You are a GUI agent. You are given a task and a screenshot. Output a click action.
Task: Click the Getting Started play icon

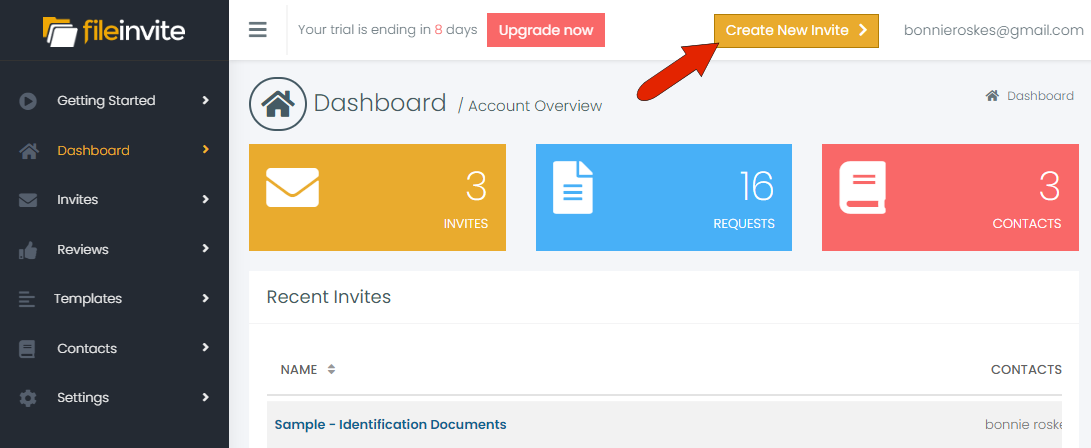point(28,101)
